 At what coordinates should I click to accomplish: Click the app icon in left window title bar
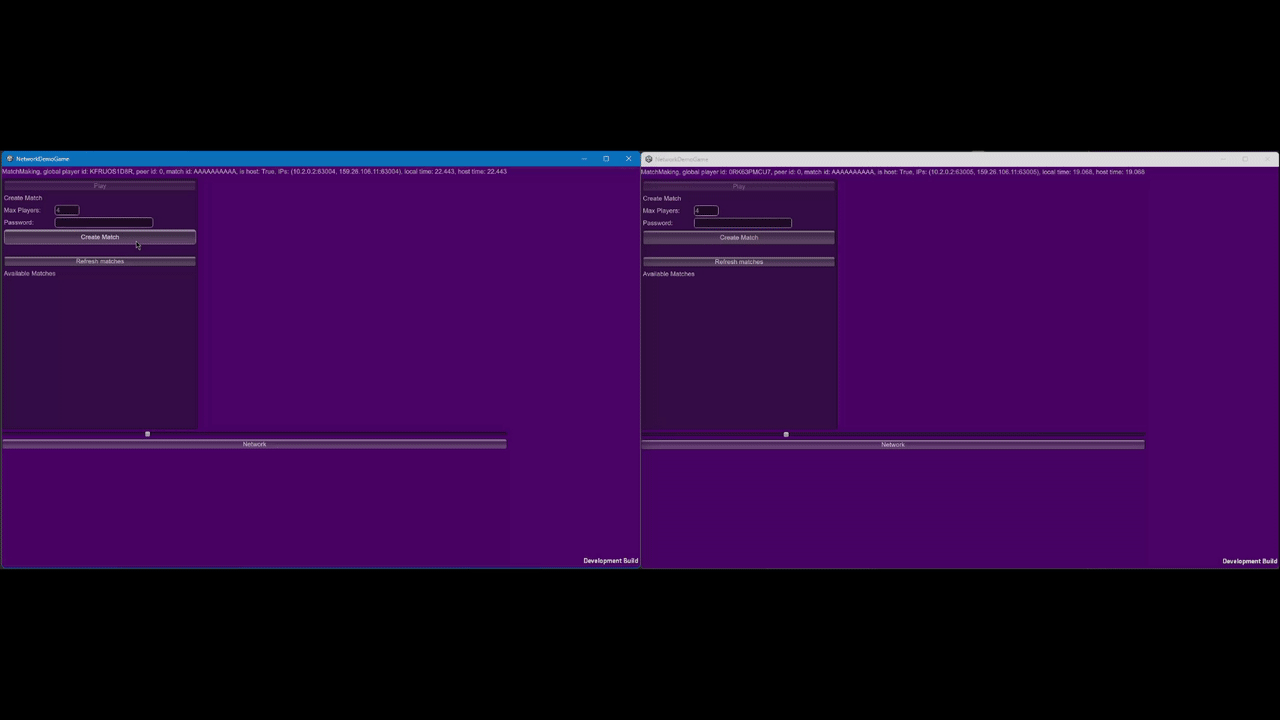tap(9, 159)
